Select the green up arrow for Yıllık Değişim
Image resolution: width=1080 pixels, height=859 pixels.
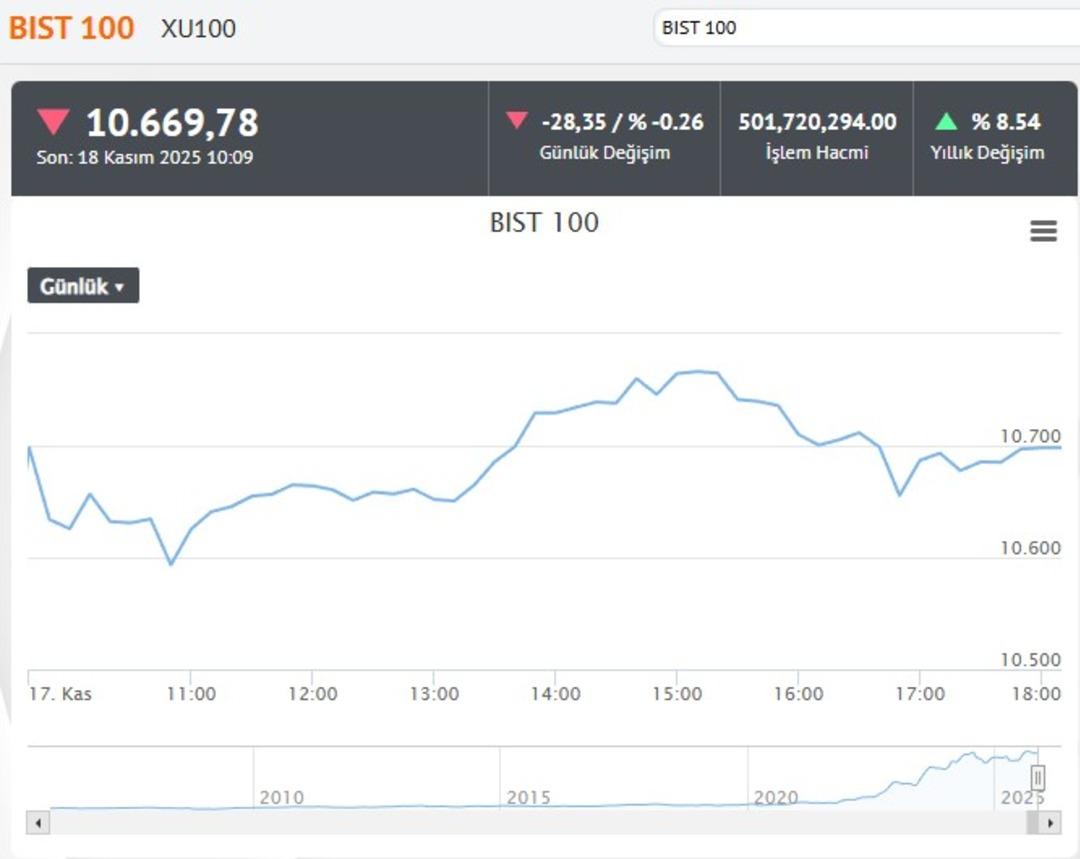coord(948,122)
